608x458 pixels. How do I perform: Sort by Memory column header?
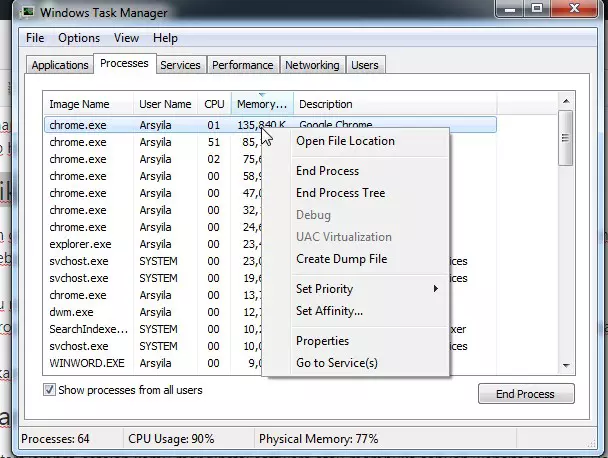pyautogui.click(x=262, y=104)
